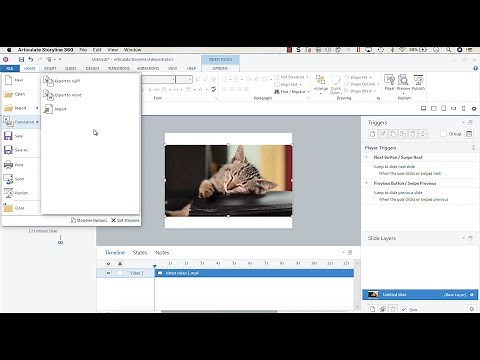The height and width of the screenshot is (360, 480).
Task: Select tablet landscape view icon
Action: click(434, 108)
